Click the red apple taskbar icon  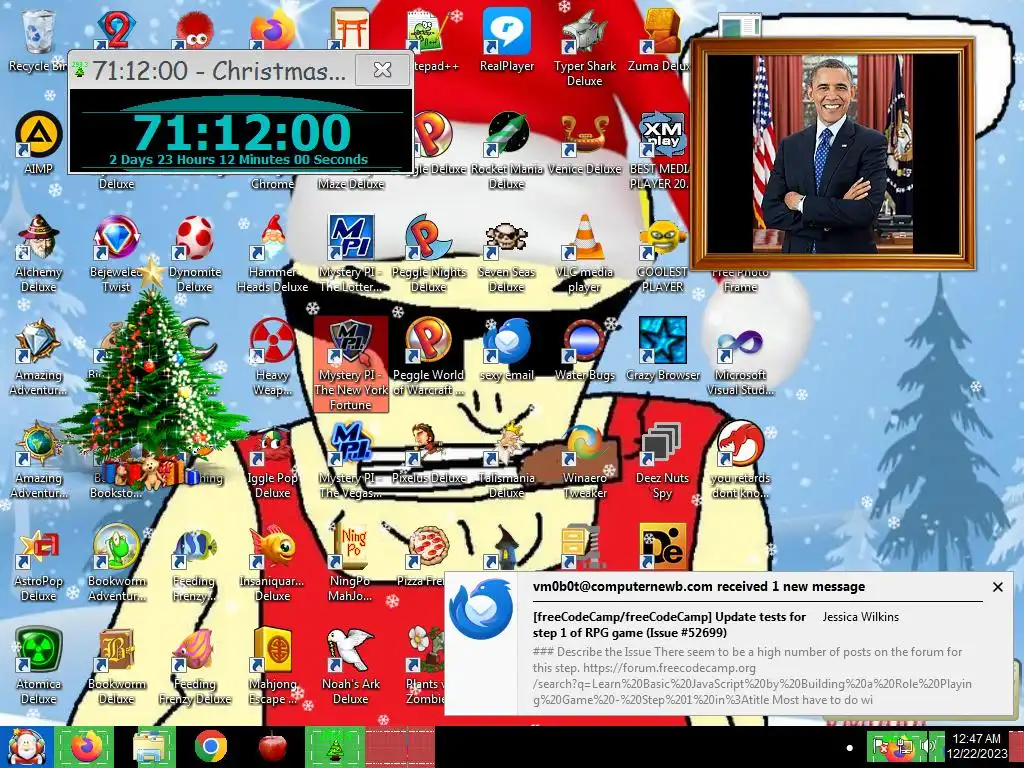(x=272, y=747)
